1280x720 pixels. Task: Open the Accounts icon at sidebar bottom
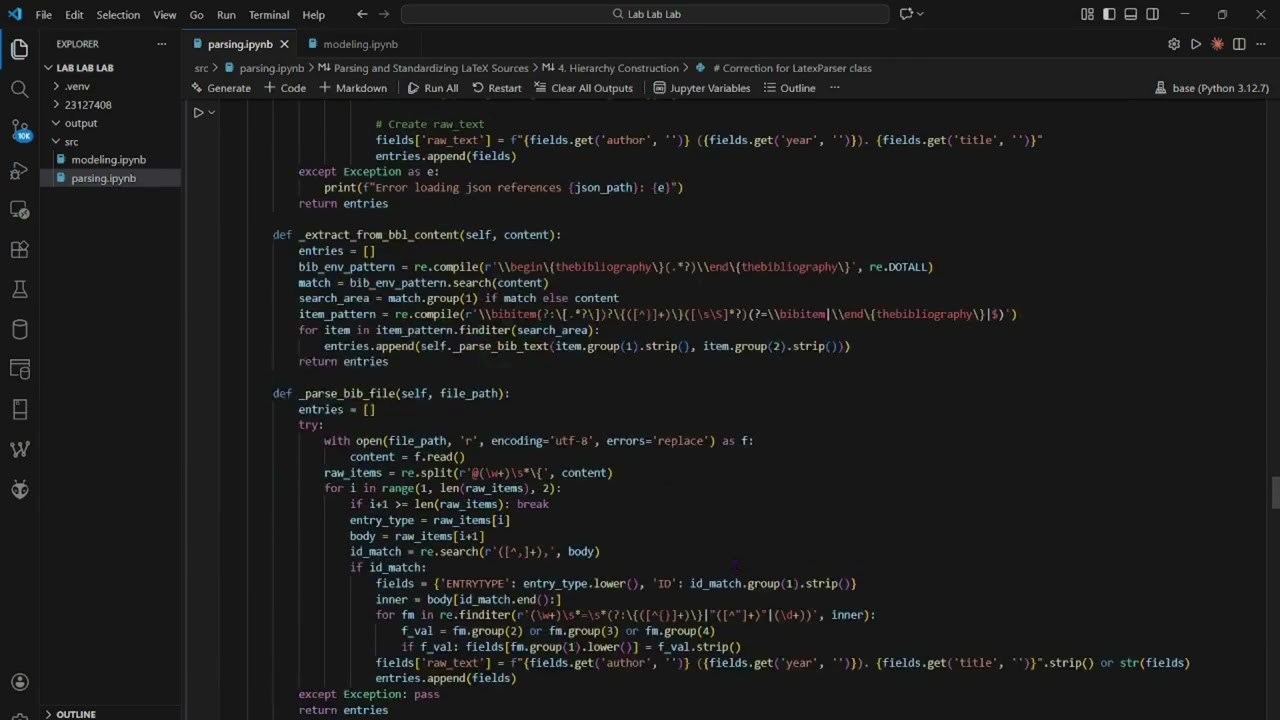click(19, 683)
